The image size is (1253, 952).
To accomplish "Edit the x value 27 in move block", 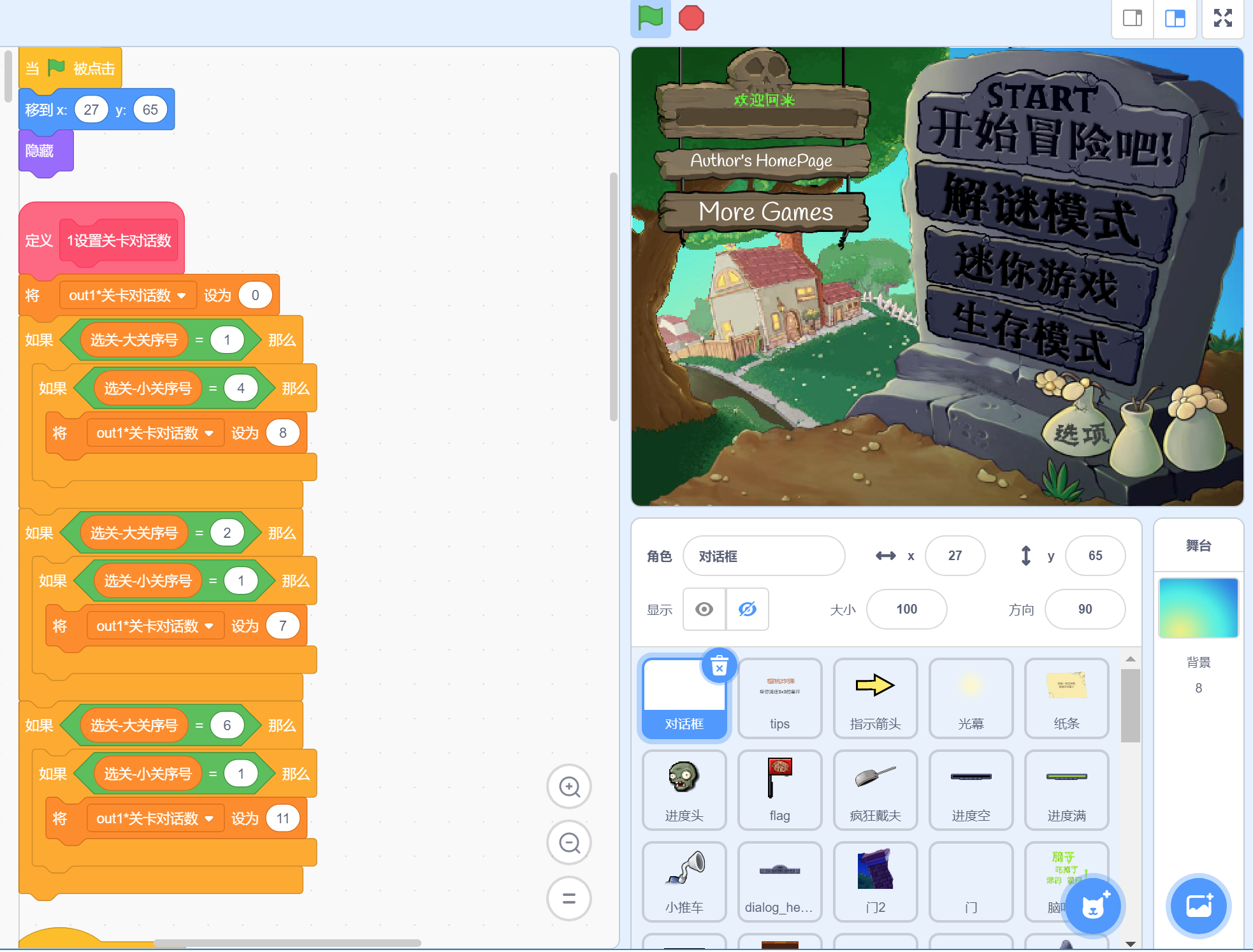I will pyautogui.click(x=91, y=110).
